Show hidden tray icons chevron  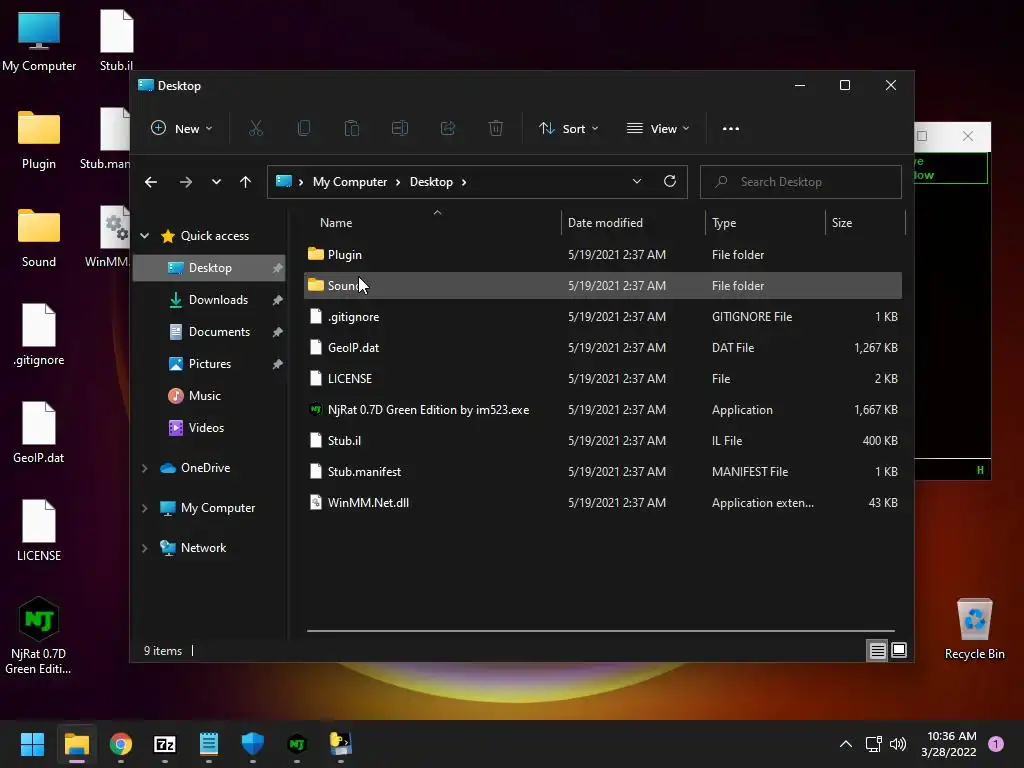pos(846,744)
